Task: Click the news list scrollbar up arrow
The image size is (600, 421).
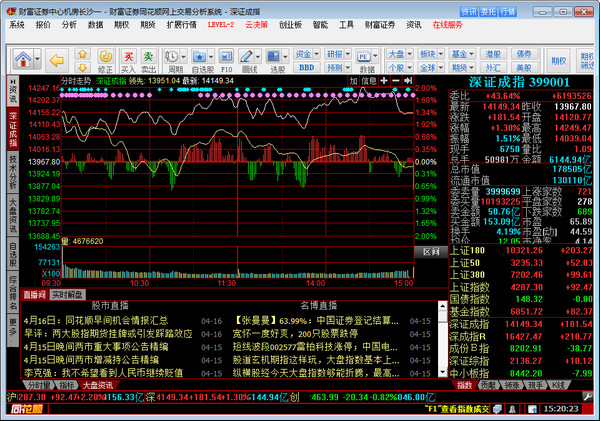Action: (x=442, y=306)
